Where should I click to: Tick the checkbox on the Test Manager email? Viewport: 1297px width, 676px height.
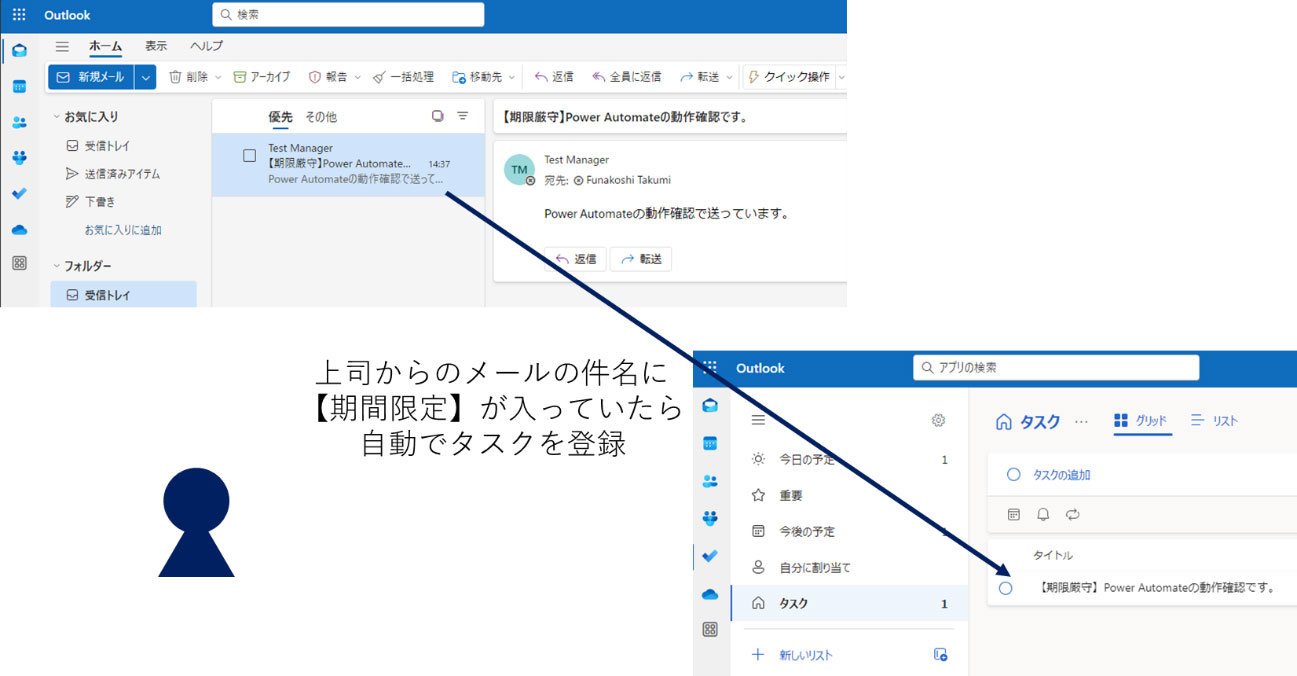pyautogui.click(x=250, y=155)
